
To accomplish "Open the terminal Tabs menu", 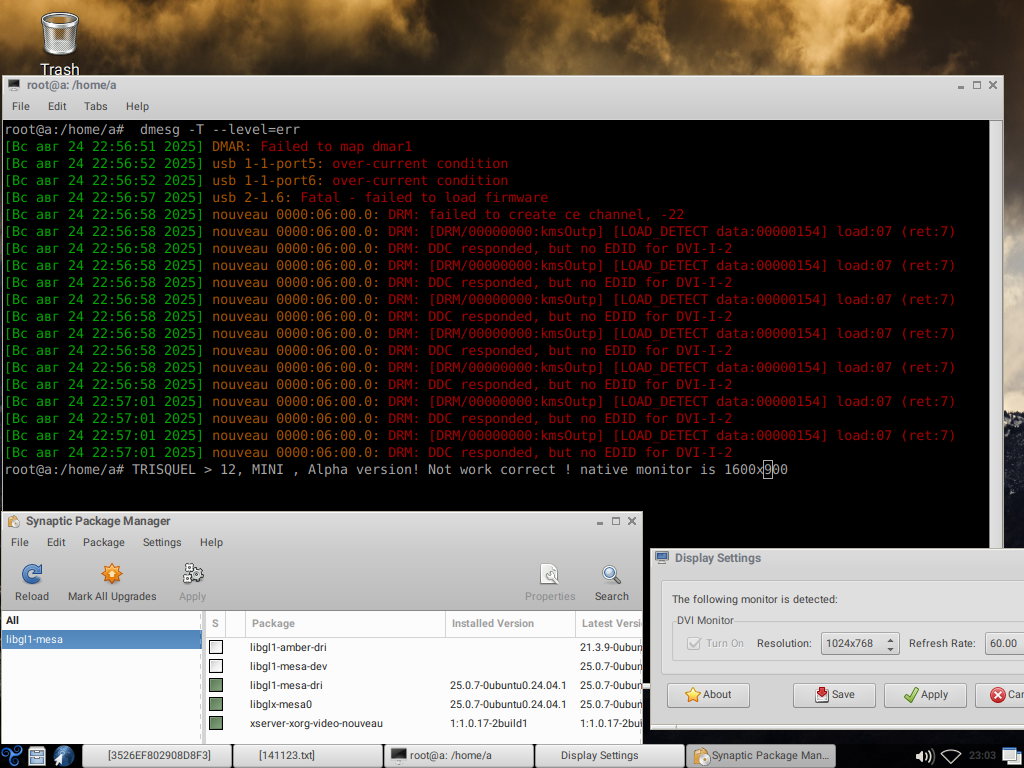I will coord(95,106).
